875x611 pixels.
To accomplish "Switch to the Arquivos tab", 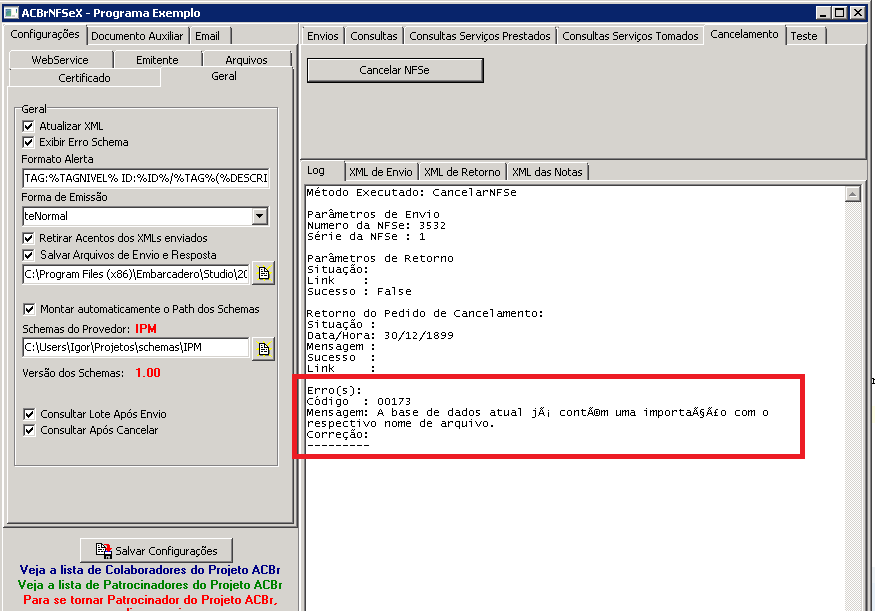I will tap(247, 60).
